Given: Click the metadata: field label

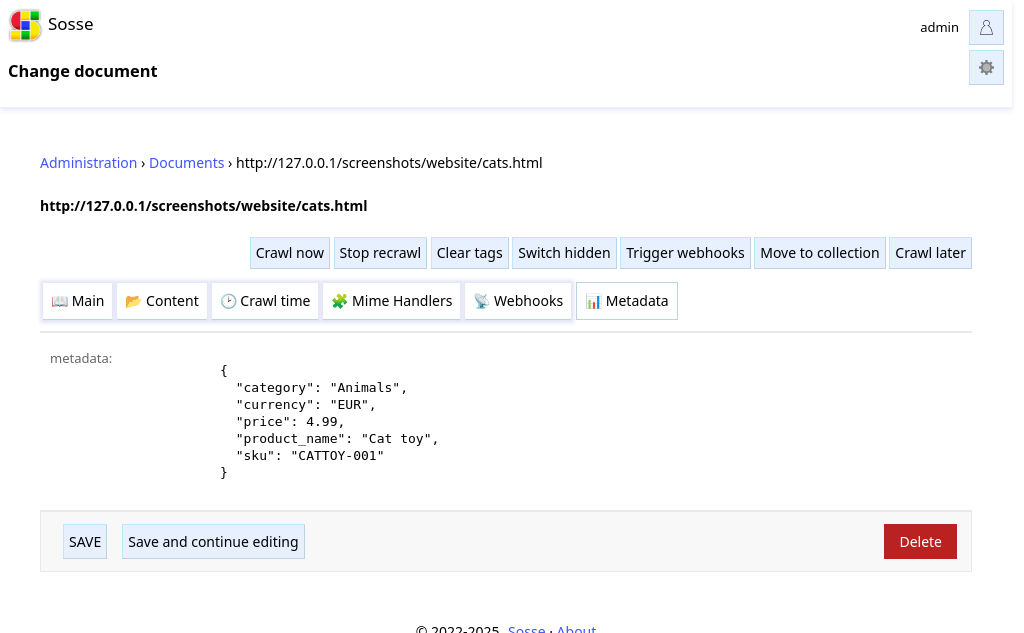Looking at the screenshot, I should (x=81, y=359).
